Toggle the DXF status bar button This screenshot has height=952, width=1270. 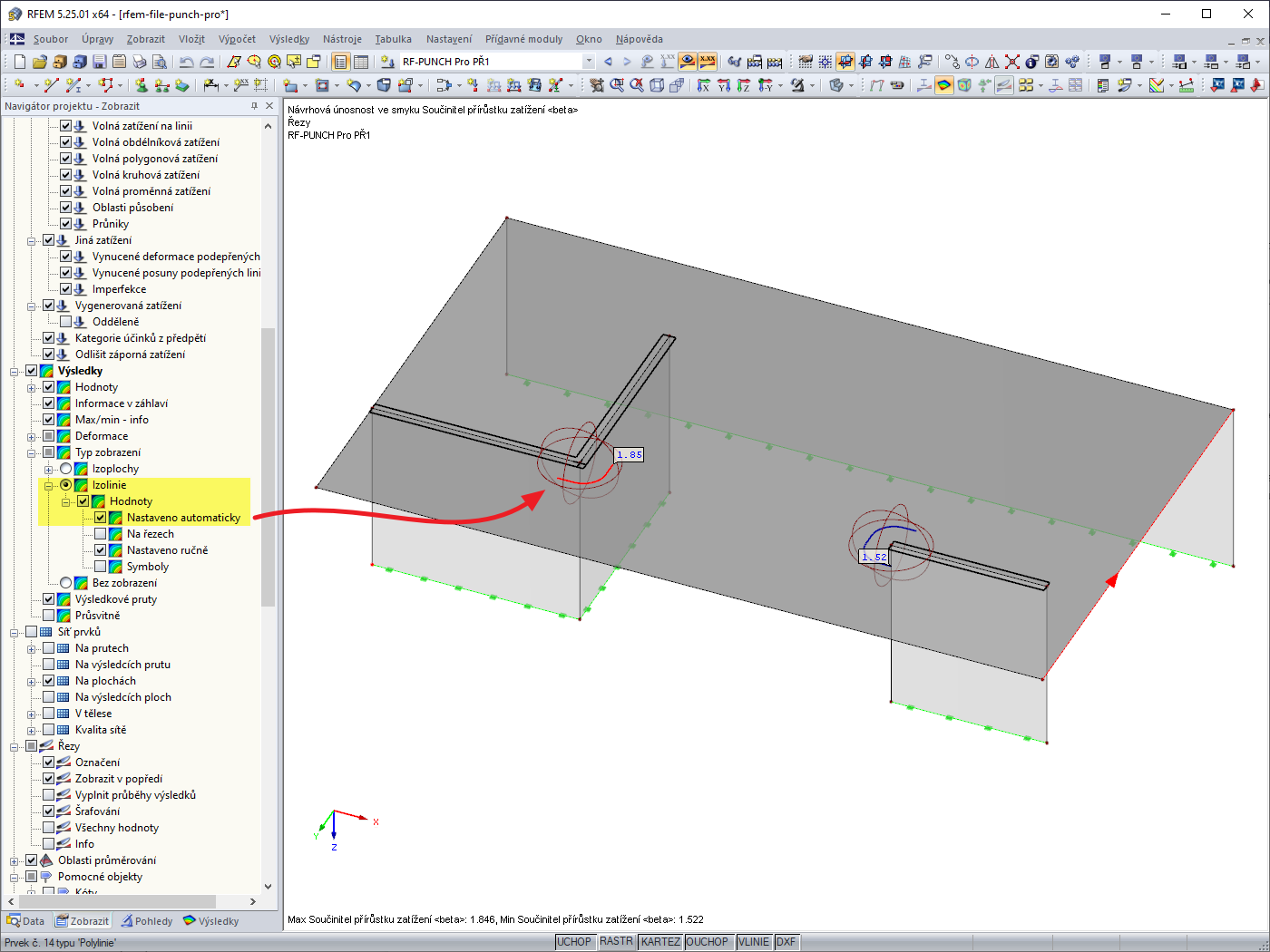786,942
